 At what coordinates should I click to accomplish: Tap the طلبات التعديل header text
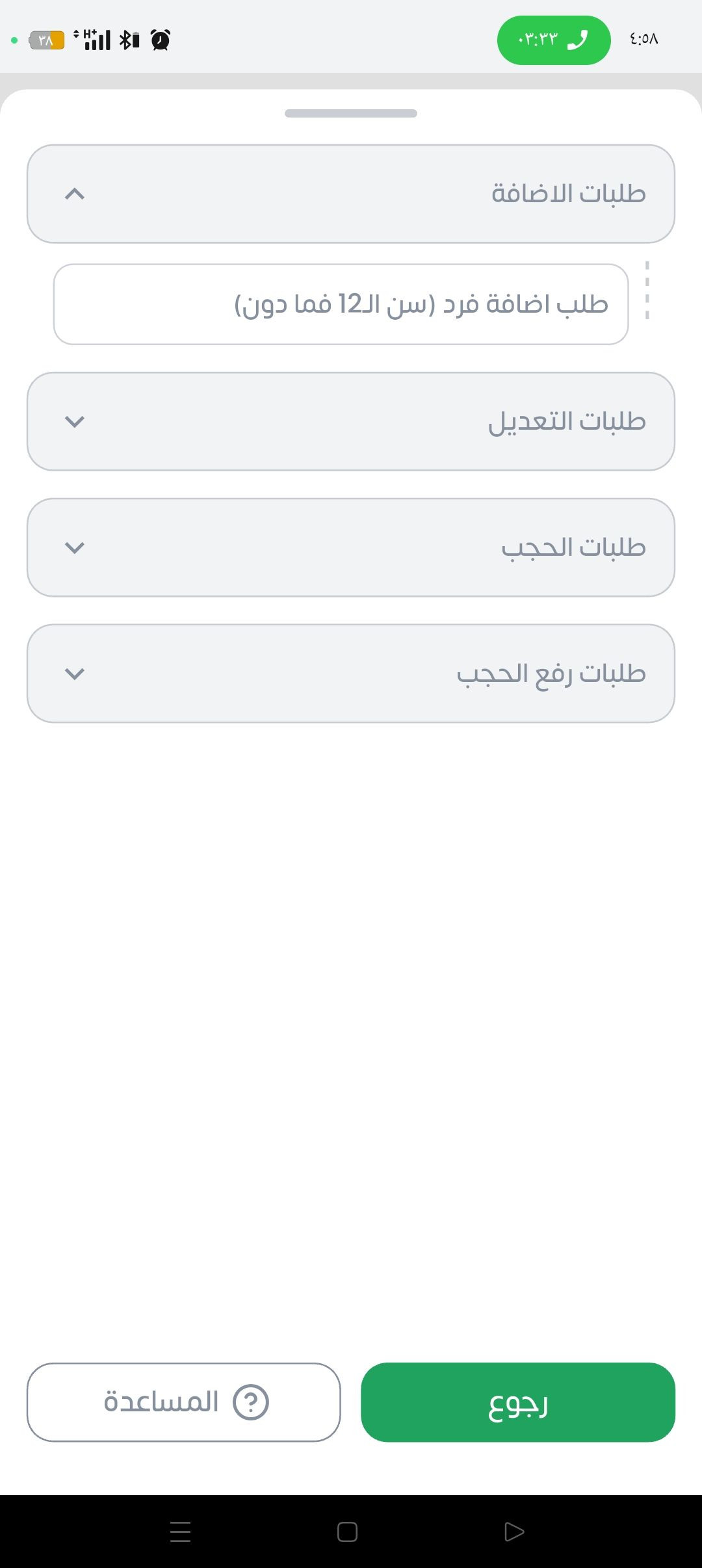[x=567, y=421]
